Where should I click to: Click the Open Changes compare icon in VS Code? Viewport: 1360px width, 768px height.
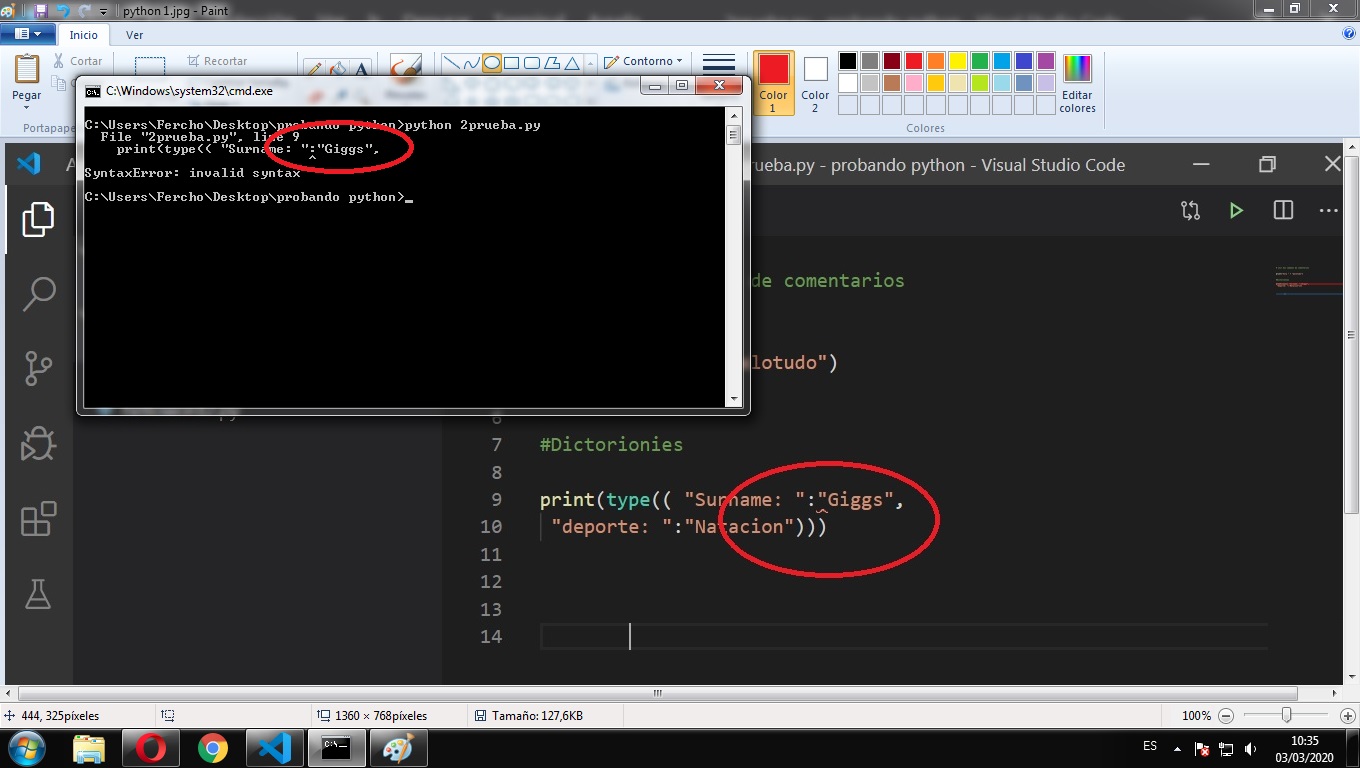[1190, 210]
